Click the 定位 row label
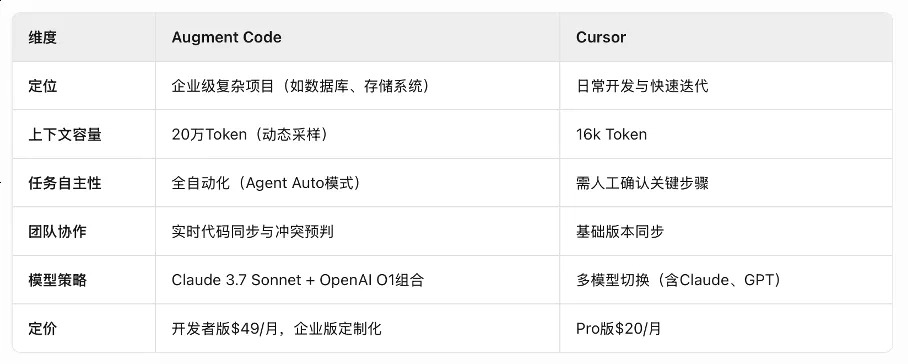The width and height of the screenshot is (908, 364). [x=42, y=86]
